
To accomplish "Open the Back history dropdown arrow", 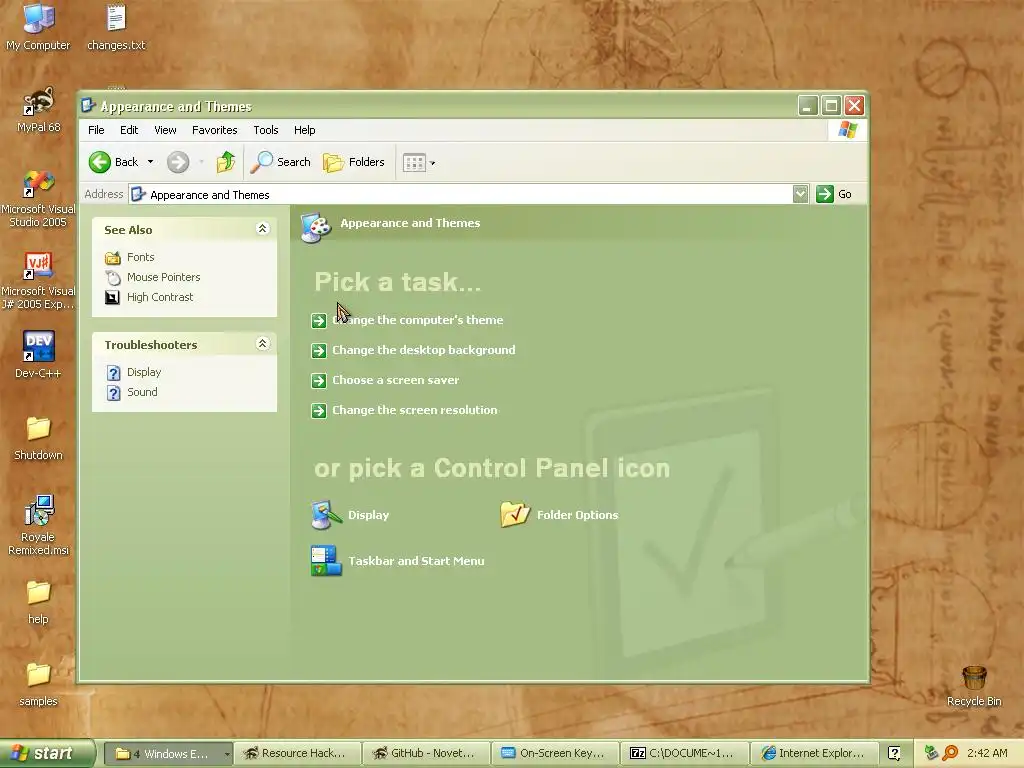I will pos(150,162).
